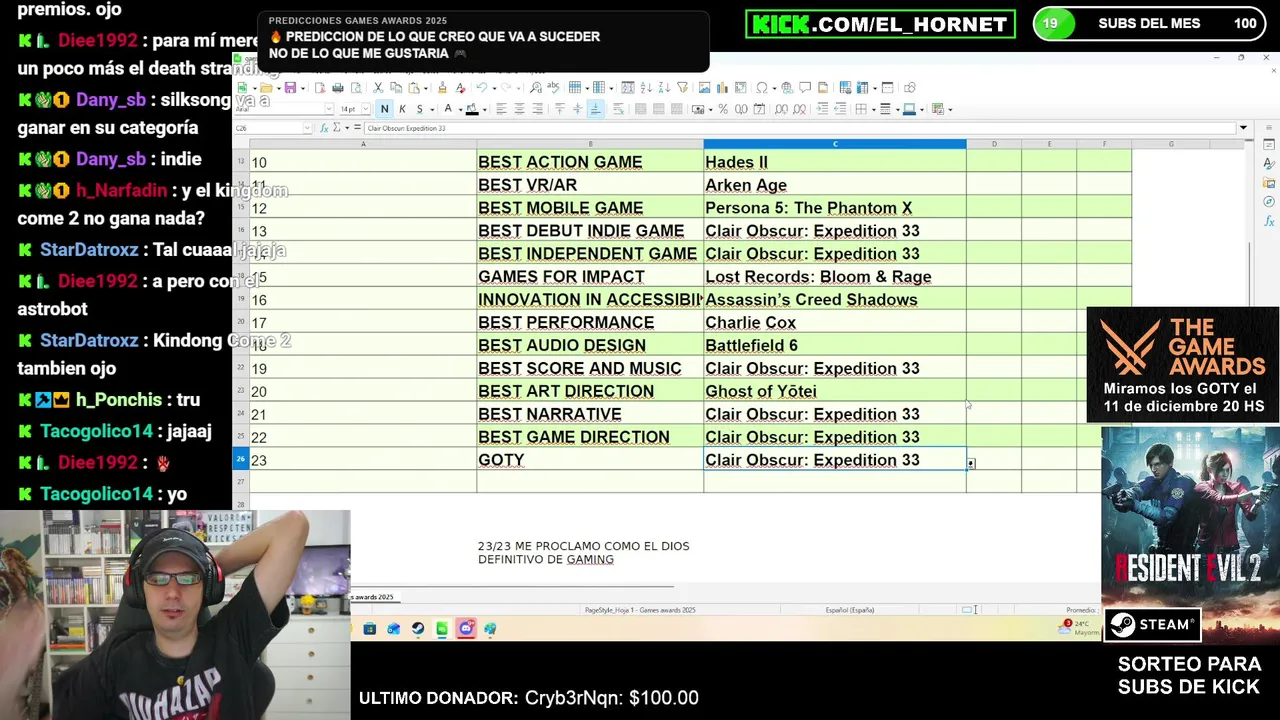This screenshot has height=720, width=1280.
Task: Open Steam from the Windows taskbar
Action: pyautogui.click(x=417, y=629)
